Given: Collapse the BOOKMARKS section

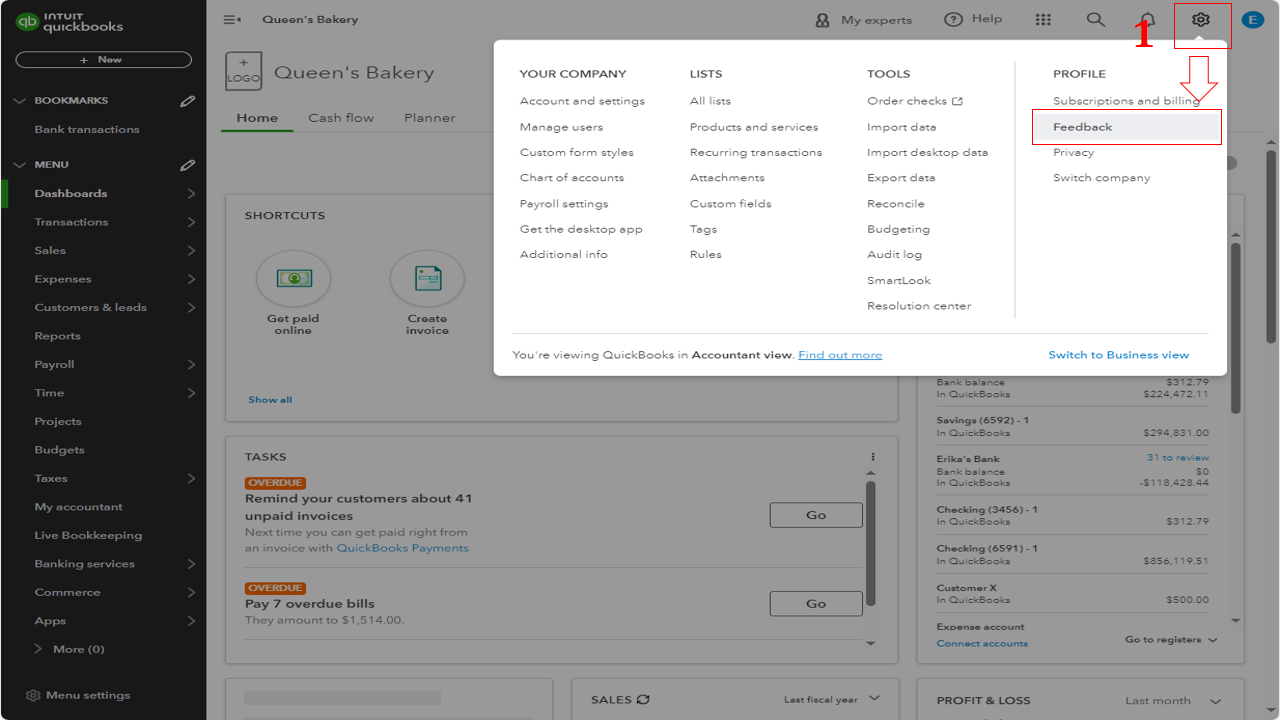Looking at the screenshot, I should 19,101.
